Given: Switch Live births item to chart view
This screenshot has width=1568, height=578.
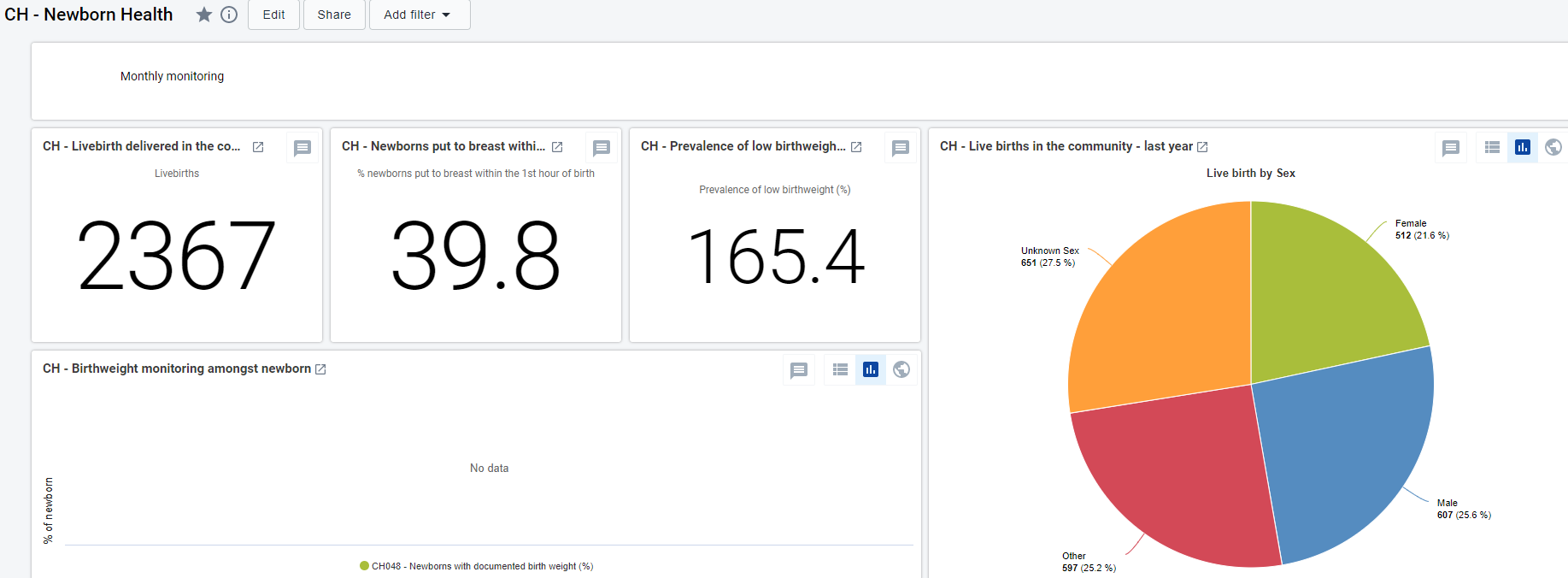Looking at the screenshot, I should tap(1523, 147).
